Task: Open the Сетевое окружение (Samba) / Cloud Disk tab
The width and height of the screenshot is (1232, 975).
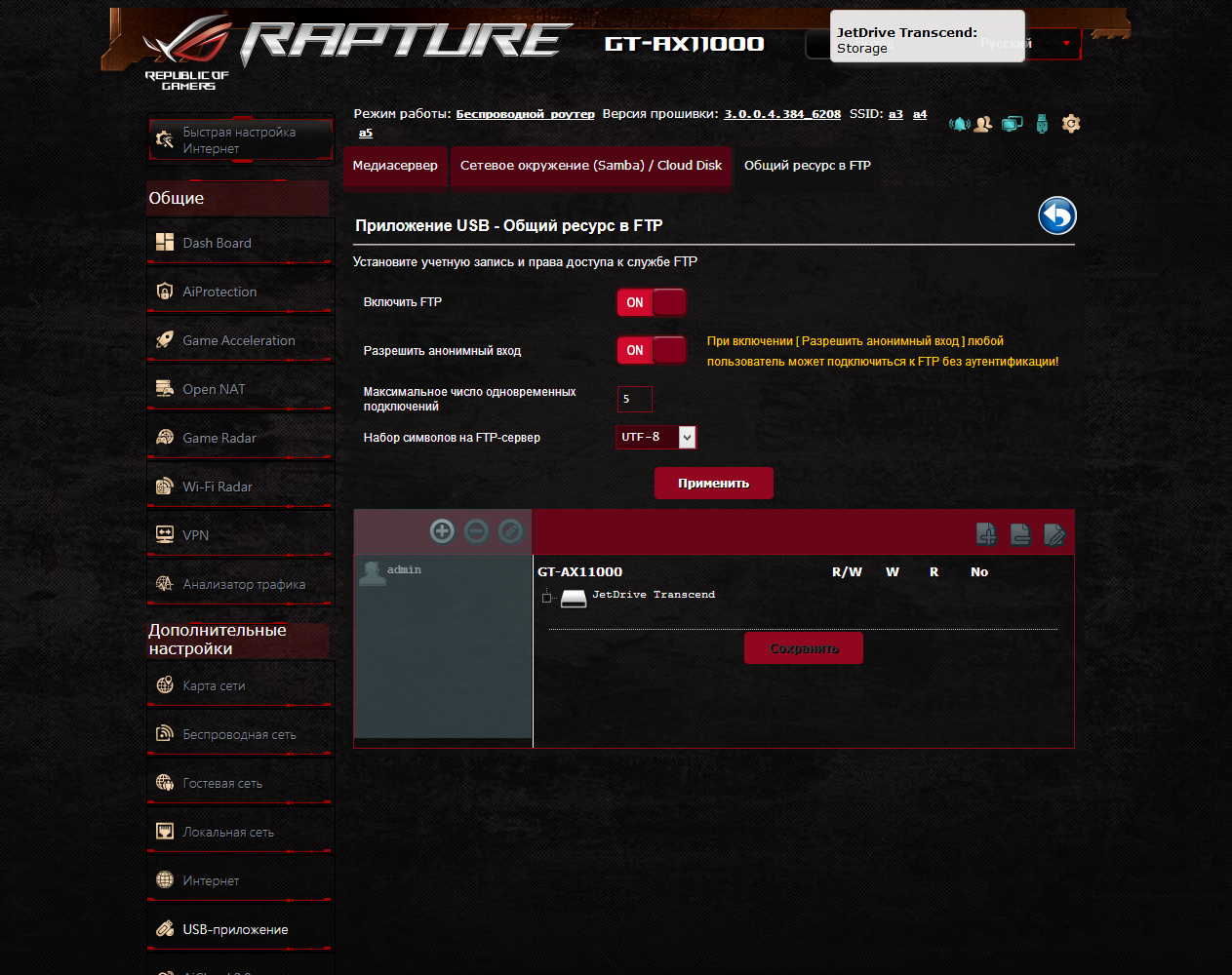Action: click(x=591, y=166)
